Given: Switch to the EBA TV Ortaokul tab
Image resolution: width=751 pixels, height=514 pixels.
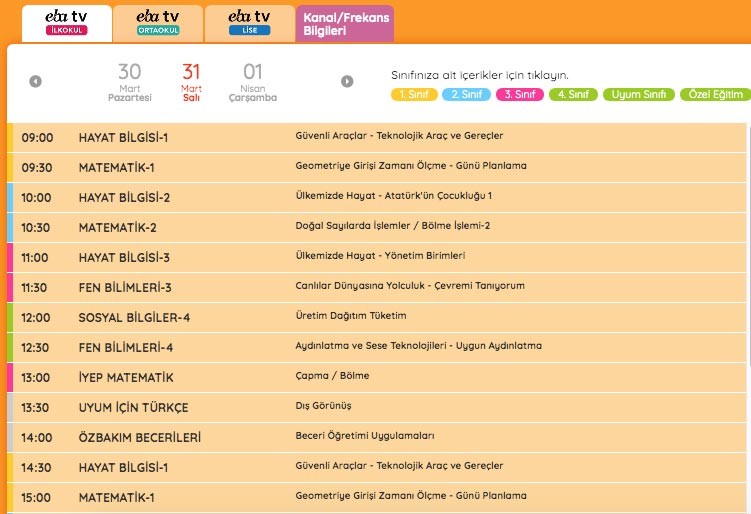Looking at the screenshot, I should 157,23.
